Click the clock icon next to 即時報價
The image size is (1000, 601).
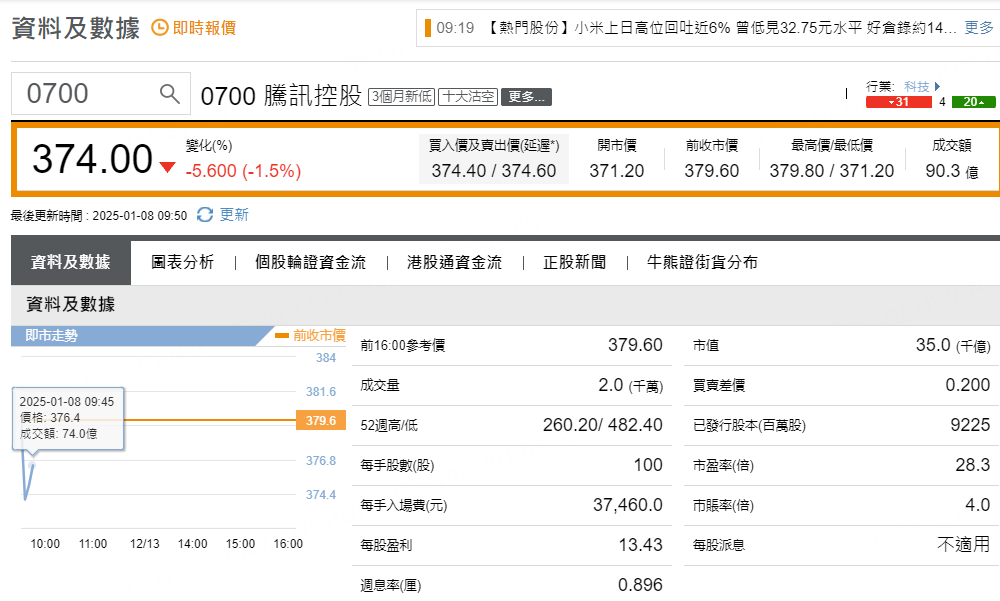click(x=159, y=27)
